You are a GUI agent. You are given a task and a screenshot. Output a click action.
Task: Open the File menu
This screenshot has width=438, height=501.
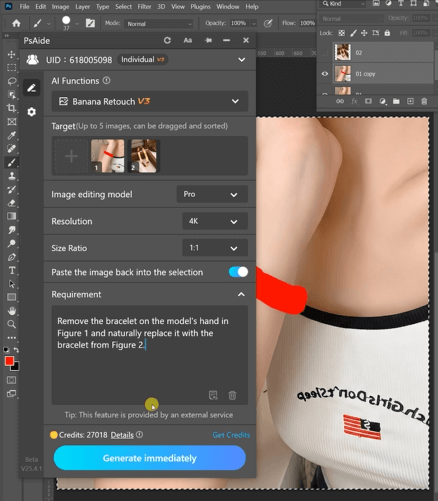tap(24, 7)
